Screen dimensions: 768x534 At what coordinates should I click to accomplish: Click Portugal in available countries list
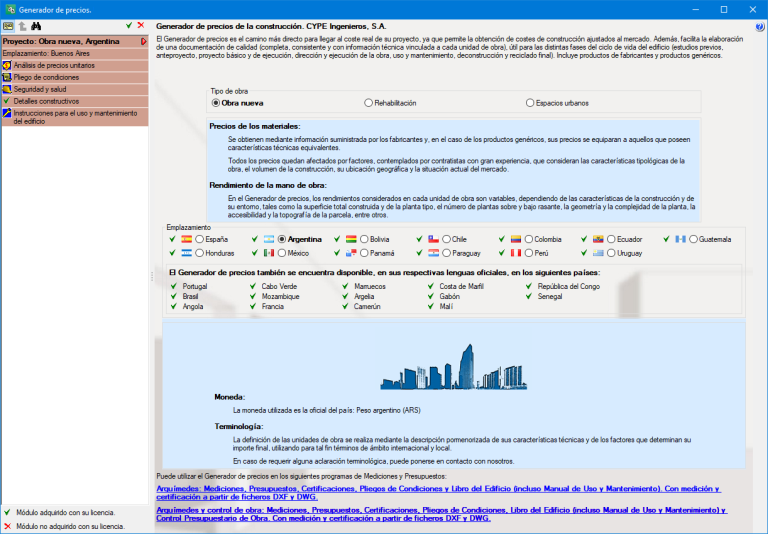(195, 286)
